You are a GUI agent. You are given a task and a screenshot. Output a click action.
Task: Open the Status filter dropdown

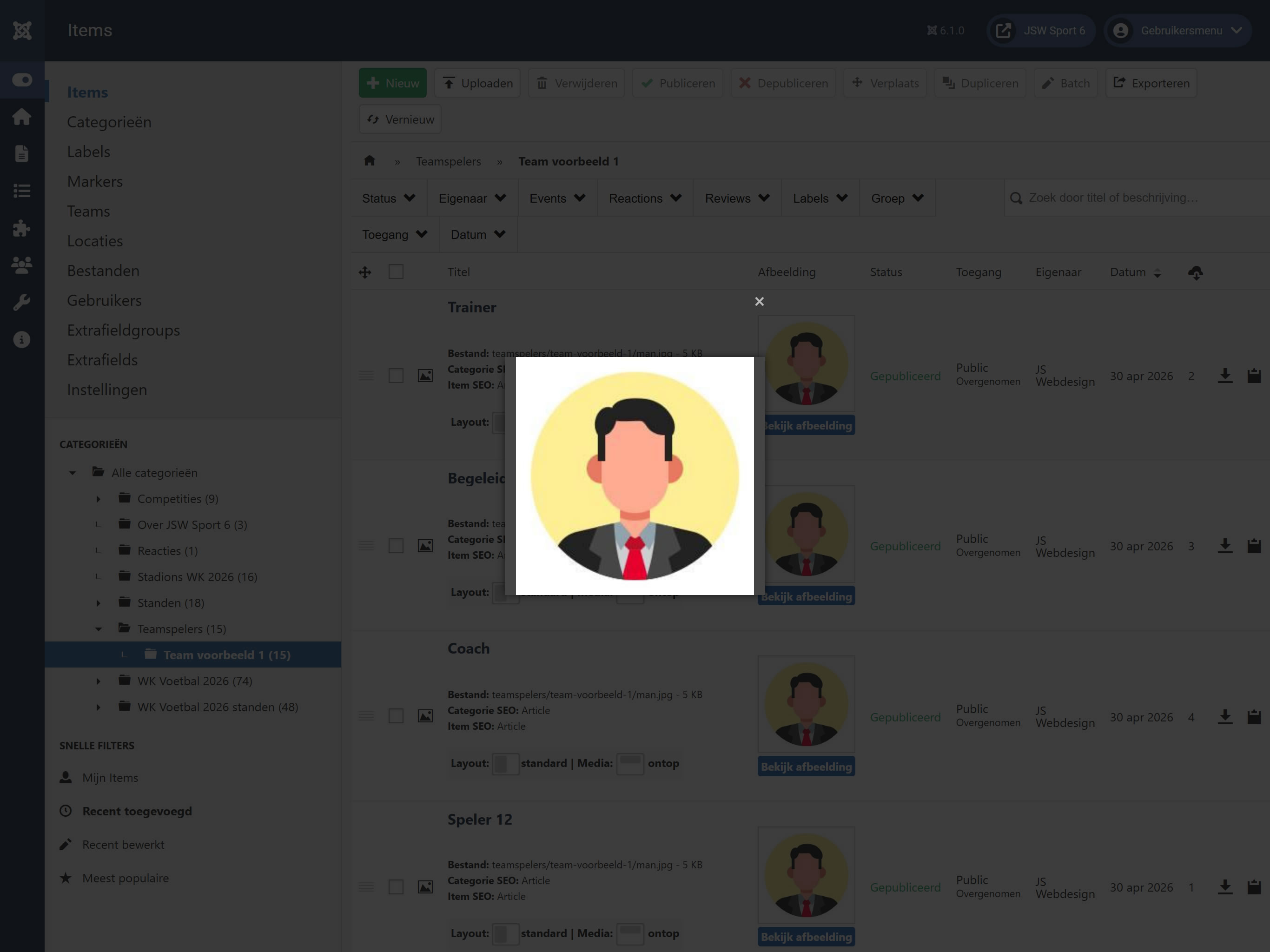389,198
